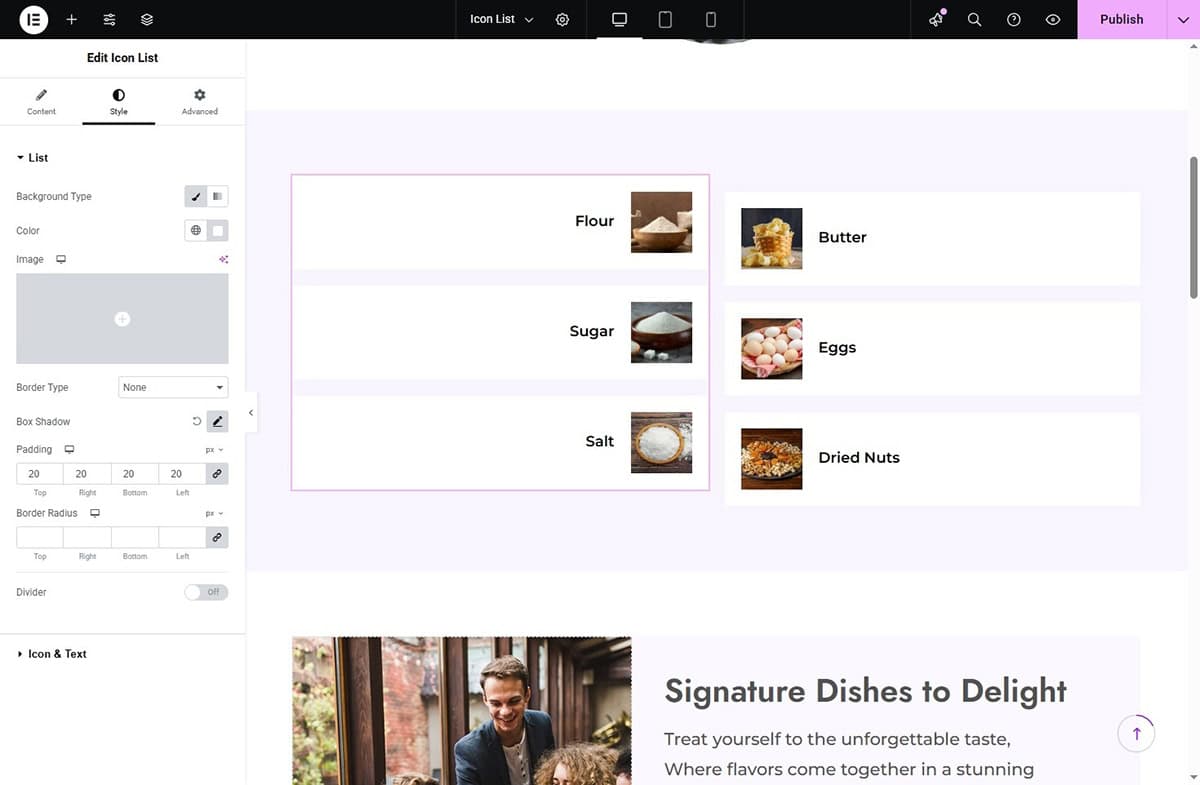This screenshot has width=1200, height=785.
Task: Open Site Settings sliders icon
Action: [109, 19]
